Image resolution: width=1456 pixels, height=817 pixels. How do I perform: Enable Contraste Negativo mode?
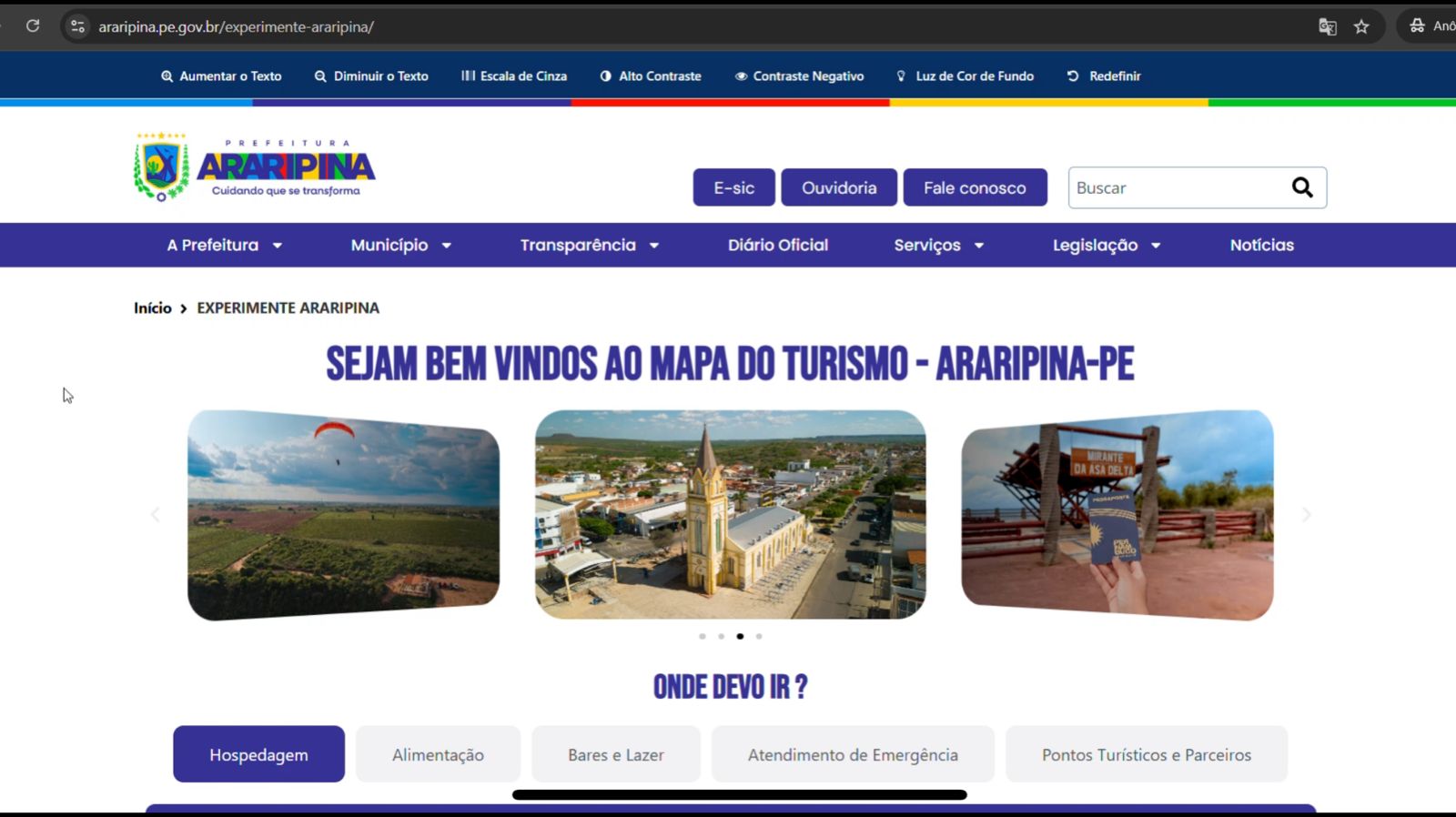(x=800, y=76)
